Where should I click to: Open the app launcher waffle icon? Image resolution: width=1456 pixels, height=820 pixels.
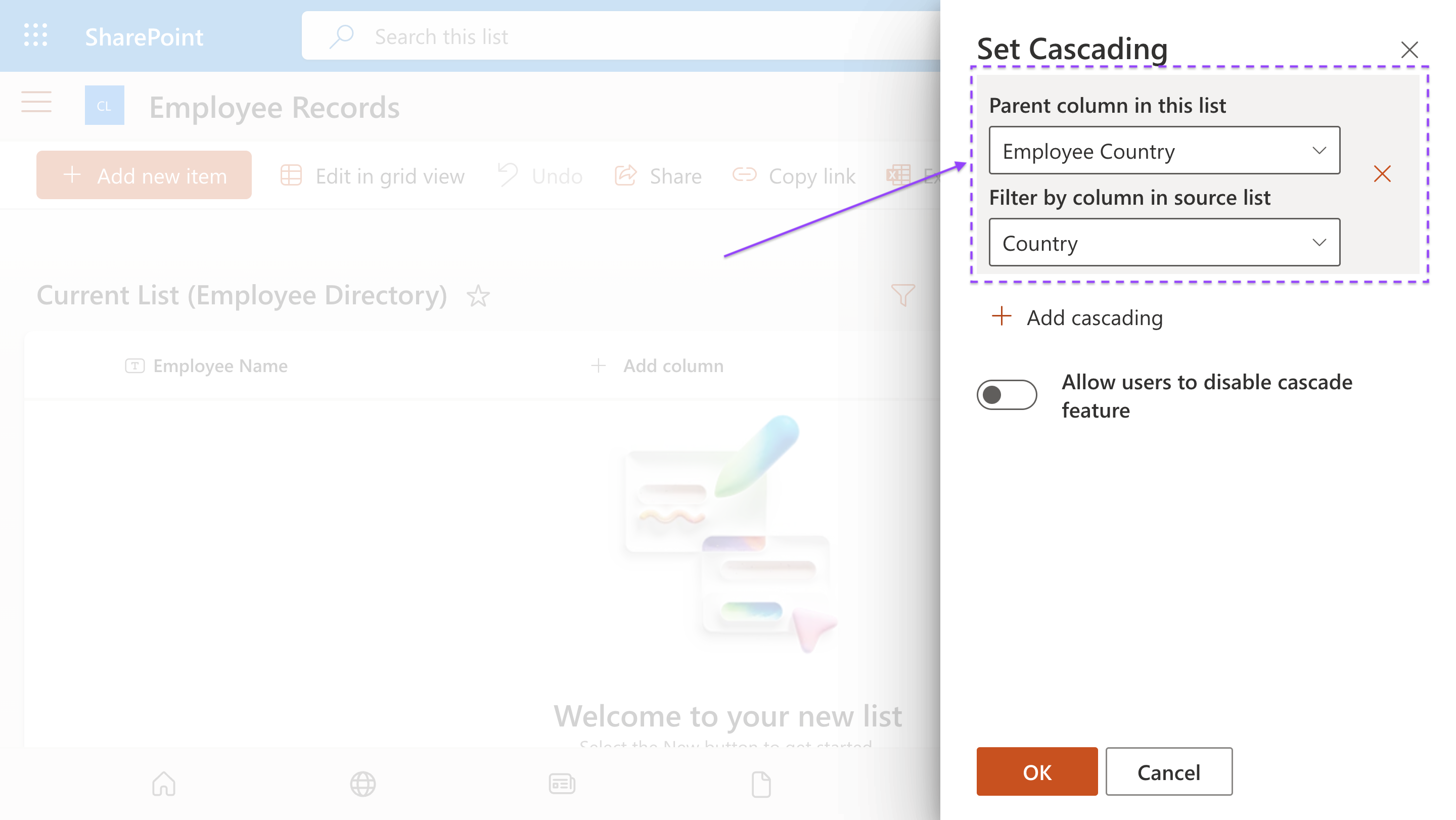click(x=35, y=35)
